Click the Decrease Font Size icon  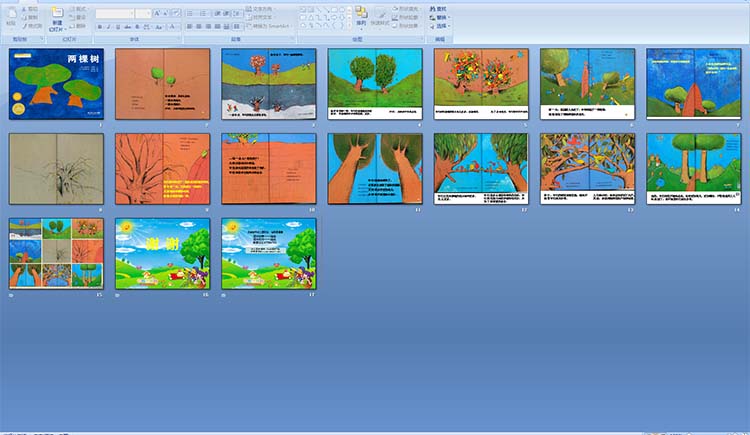click(165, 13)
